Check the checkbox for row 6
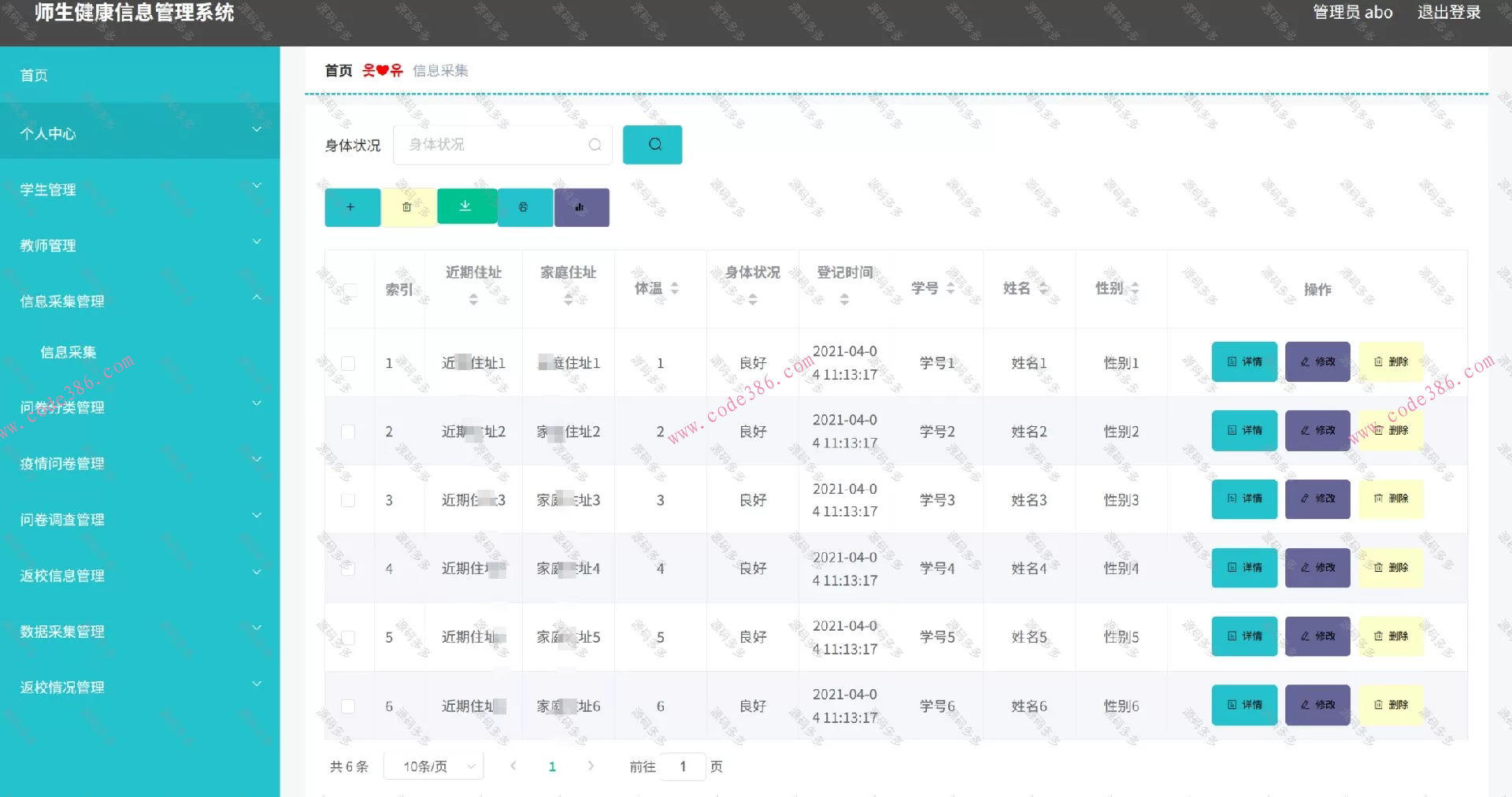The image size is (1512, 797). point(349,706)
